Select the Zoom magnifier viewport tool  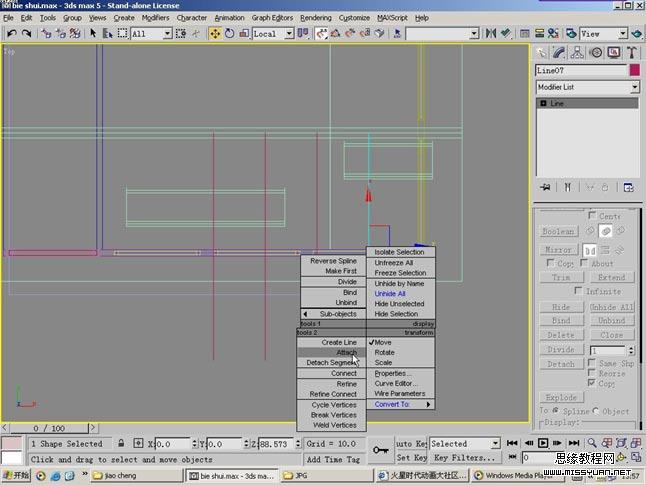pos(592,443)
